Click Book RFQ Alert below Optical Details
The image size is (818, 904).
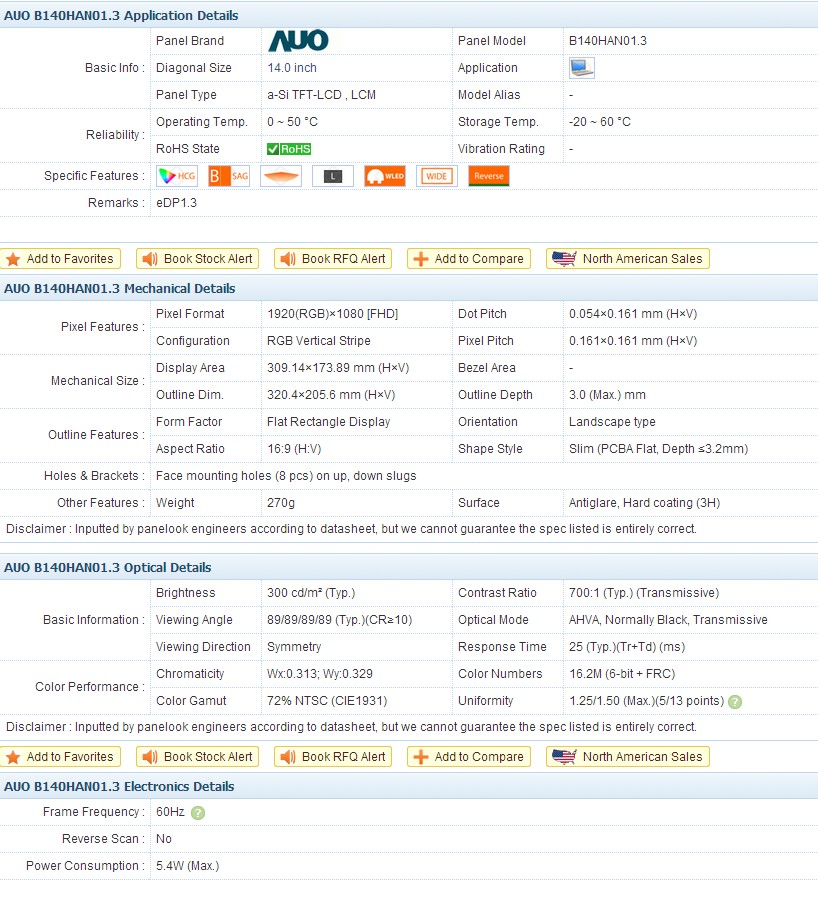[333, 756]
